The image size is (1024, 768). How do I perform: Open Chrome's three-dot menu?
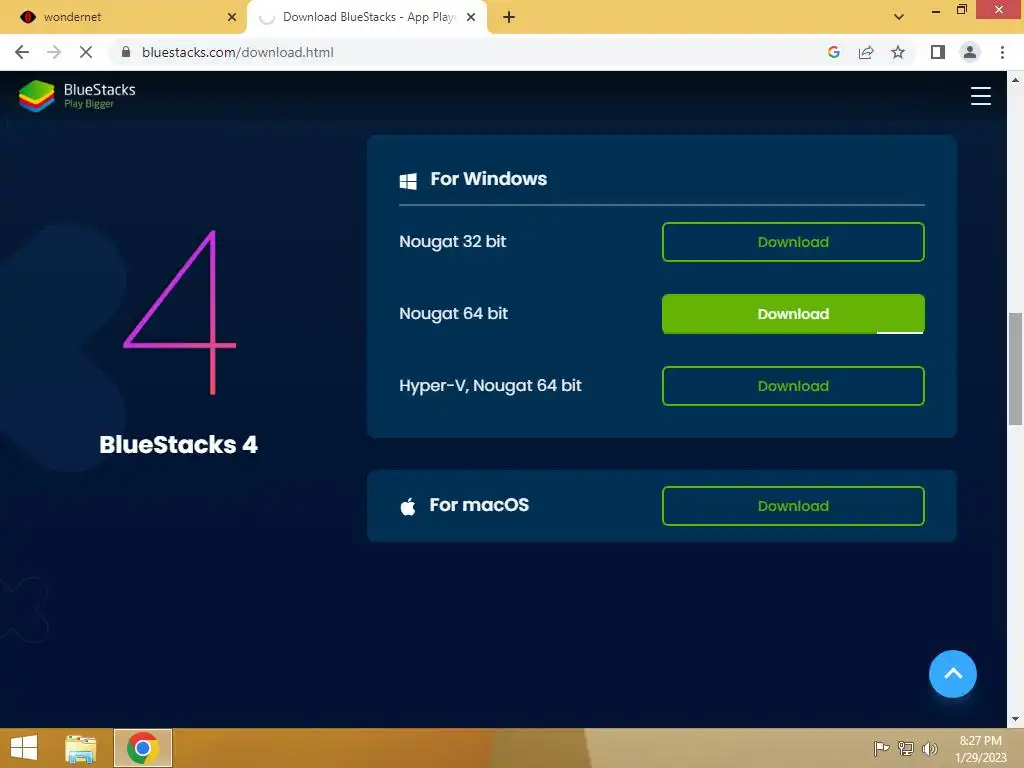(1002, 52)
